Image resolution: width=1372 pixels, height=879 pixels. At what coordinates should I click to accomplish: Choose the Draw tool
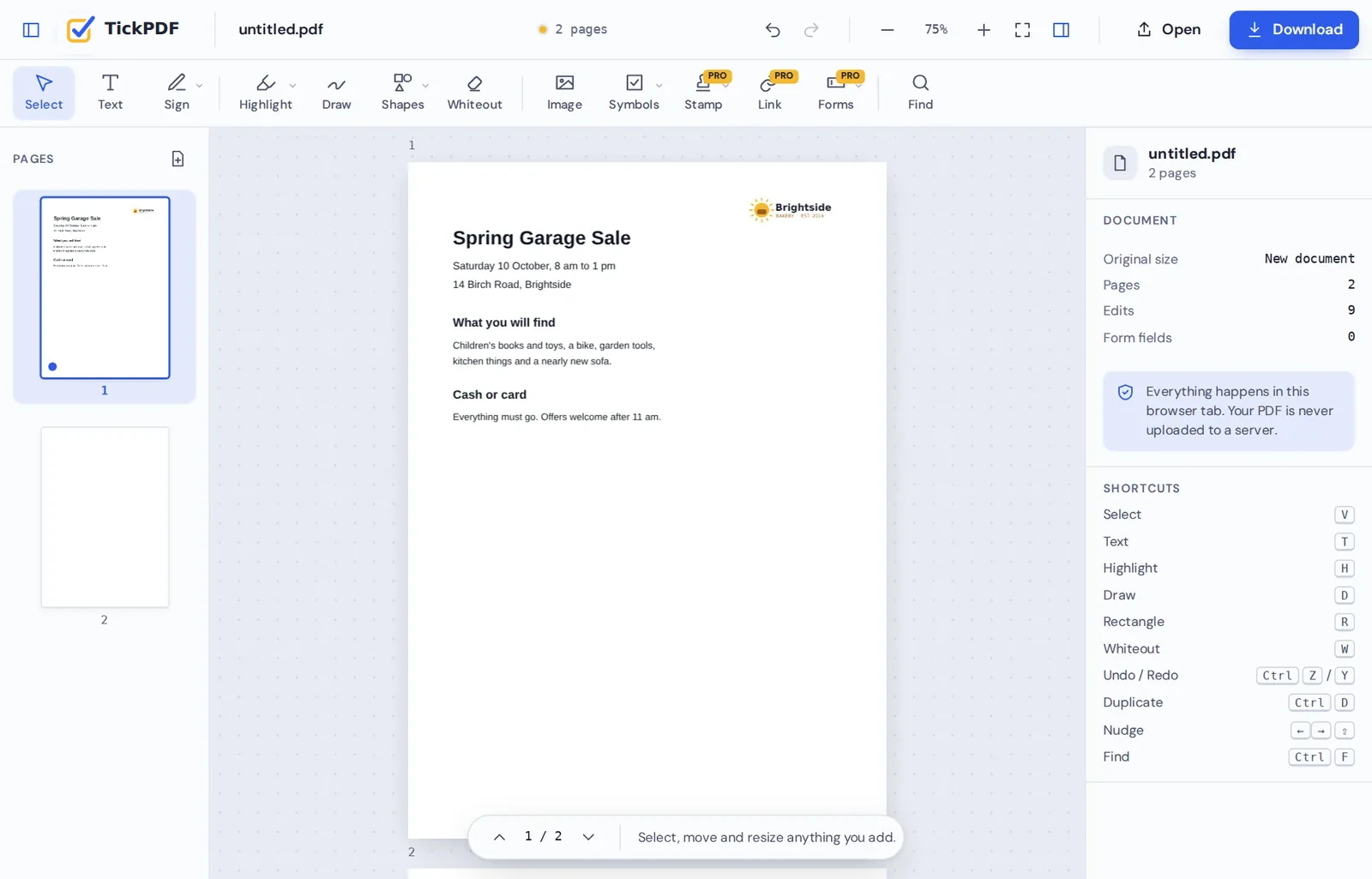[336, 93]
